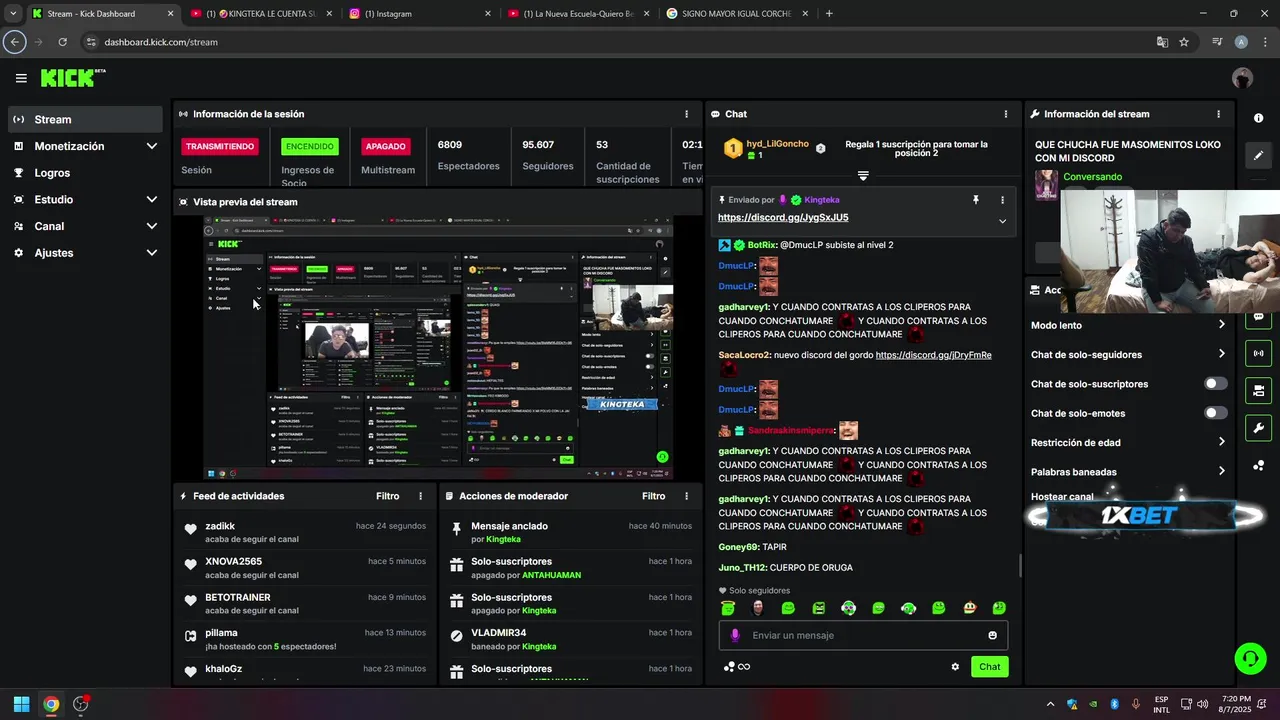
Task: Click the stream preview thumbnail
Action: tap(438, 348)
